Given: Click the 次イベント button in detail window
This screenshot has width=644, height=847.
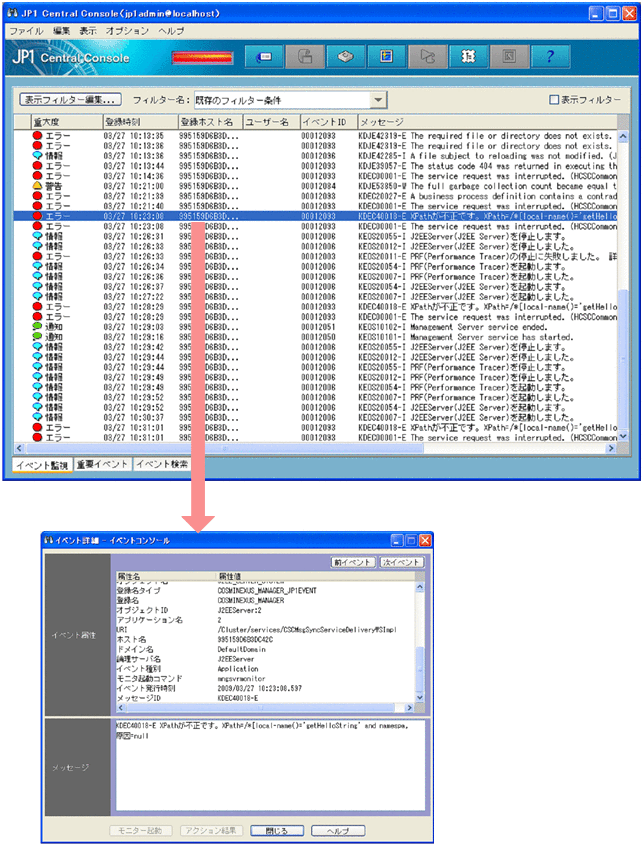Looking at the screenshot, I should (x=401, y=562).
